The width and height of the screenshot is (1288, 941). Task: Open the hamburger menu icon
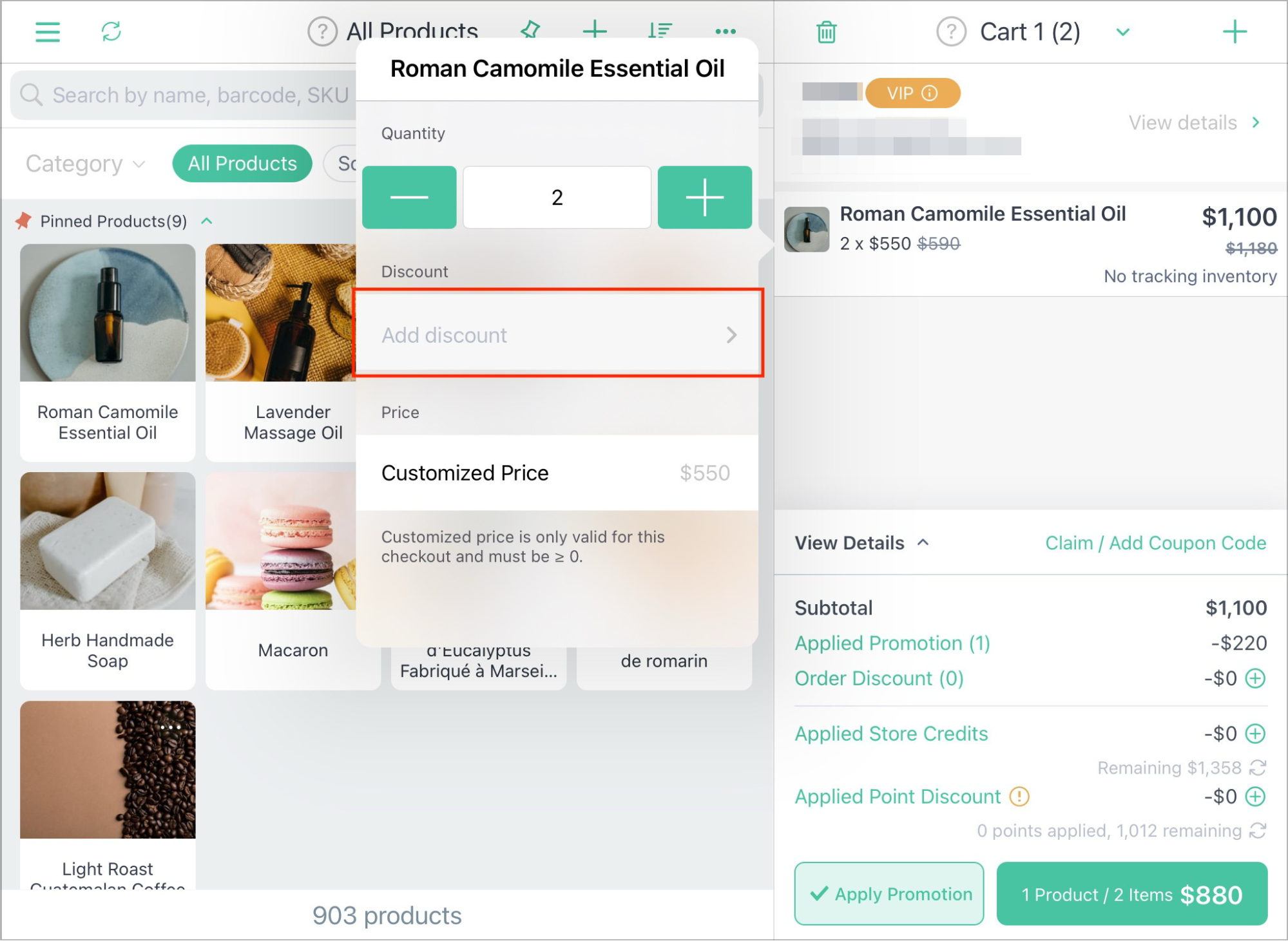pyautogui.click(x=48, y=32)
